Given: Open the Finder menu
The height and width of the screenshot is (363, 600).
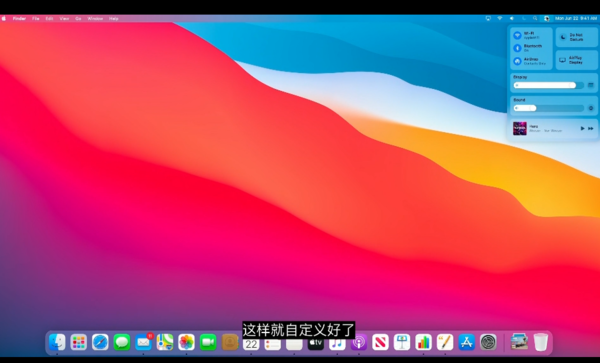Looking at the screenshot, I should coord(19,18).
